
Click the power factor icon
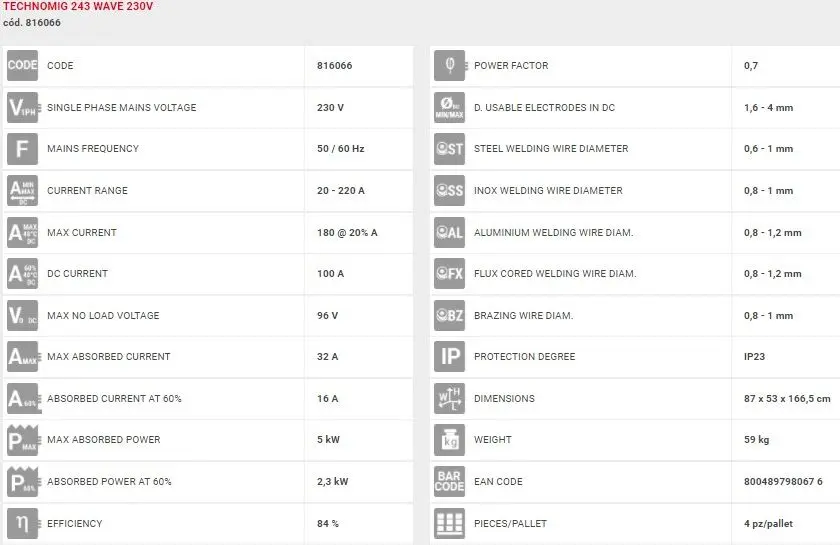coord(449,66)
